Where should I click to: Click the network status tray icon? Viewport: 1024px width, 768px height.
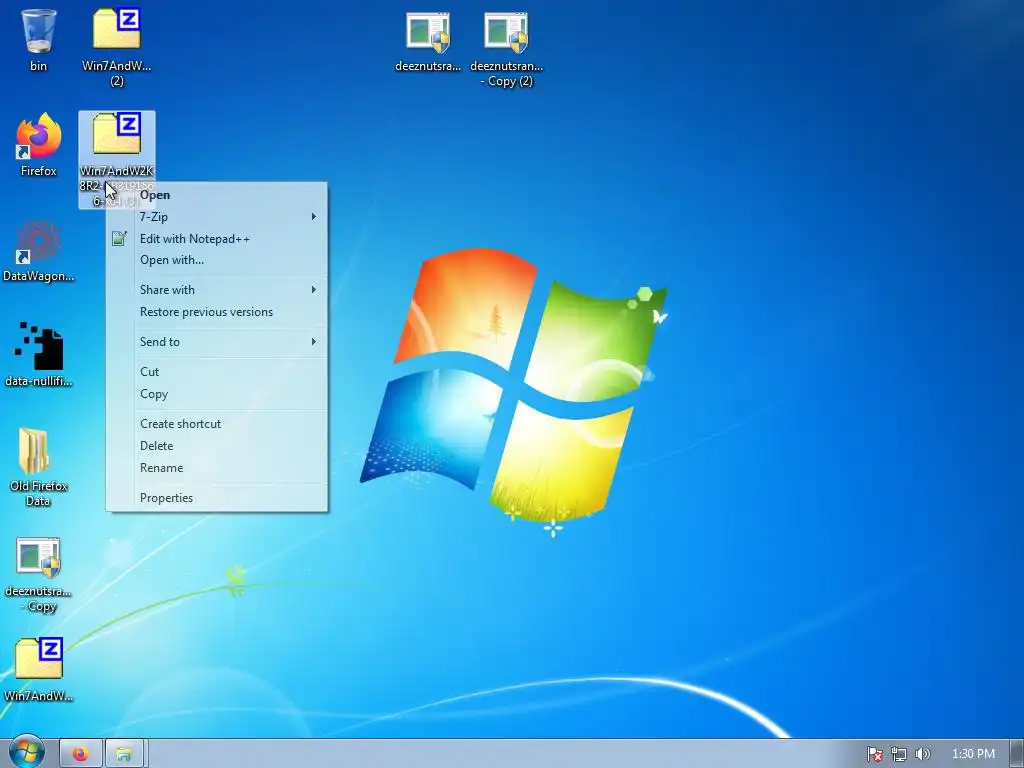899,754
